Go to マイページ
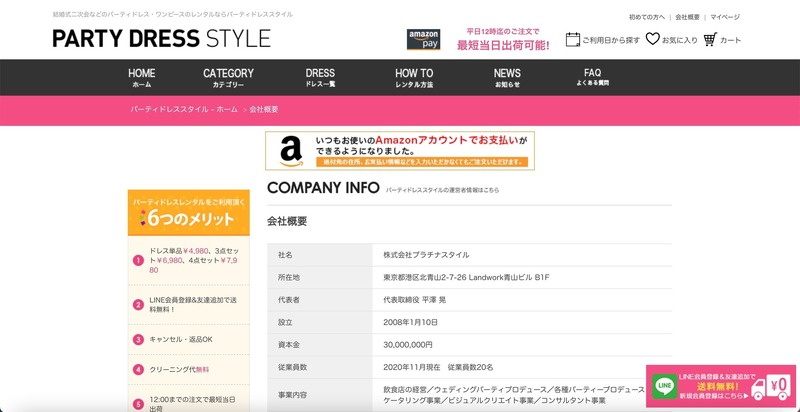This screenshot has height=412, width=800. click(725, 17)
